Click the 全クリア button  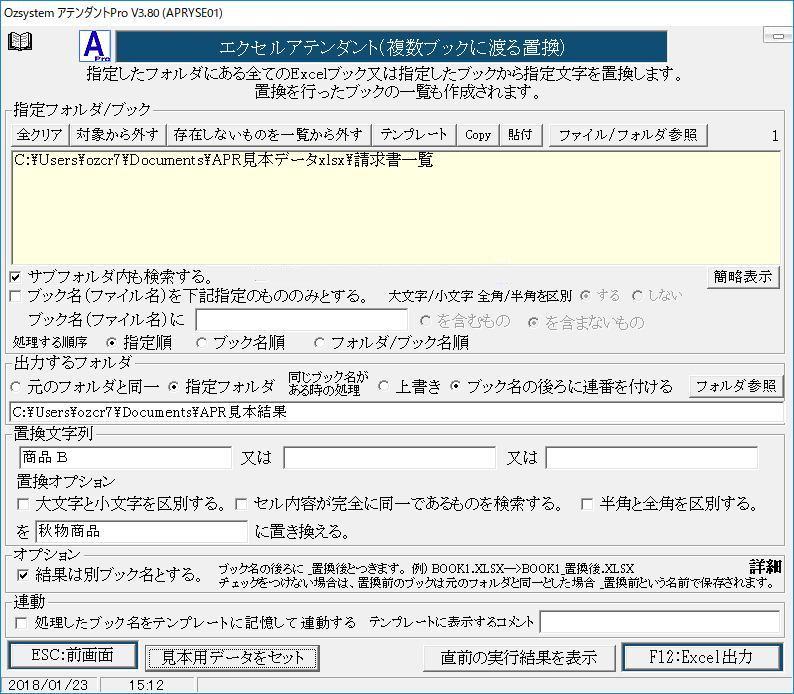pyautogui.click(x=40, y=135)
